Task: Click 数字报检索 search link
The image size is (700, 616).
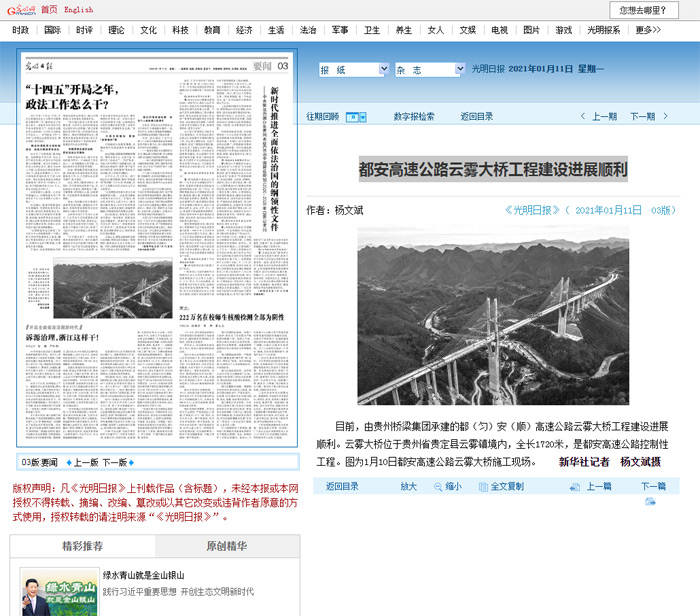Action: click(414, 117)
